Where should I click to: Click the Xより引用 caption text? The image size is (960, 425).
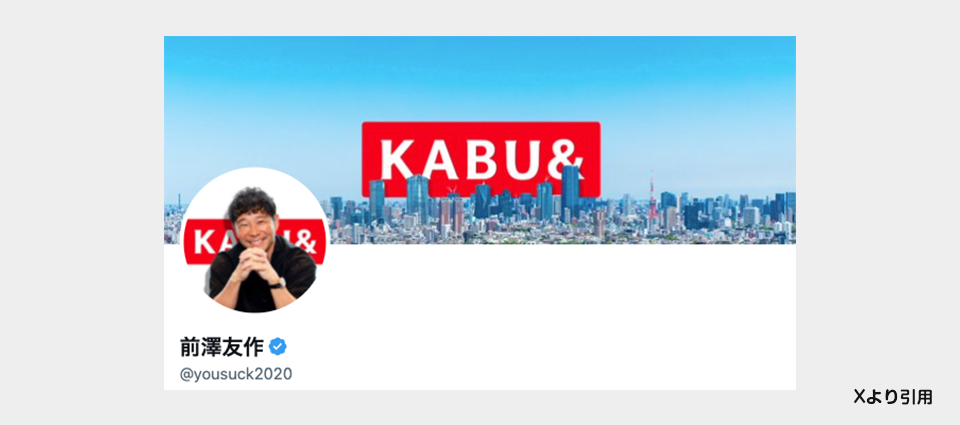[893, 397]
